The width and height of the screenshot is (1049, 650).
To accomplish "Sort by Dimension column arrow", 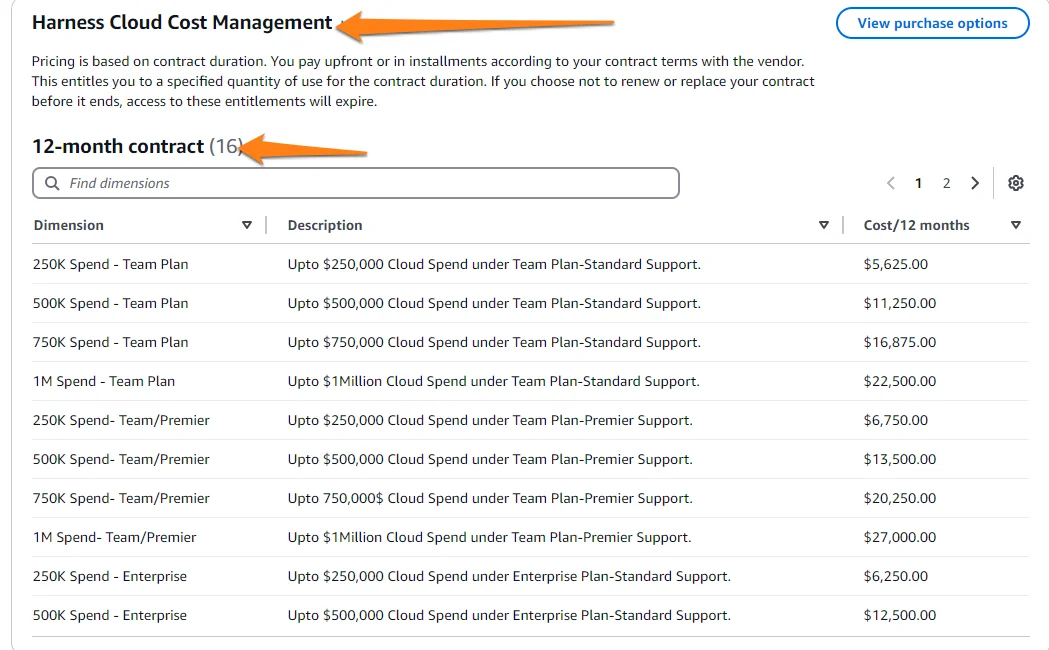I will 247,225.
